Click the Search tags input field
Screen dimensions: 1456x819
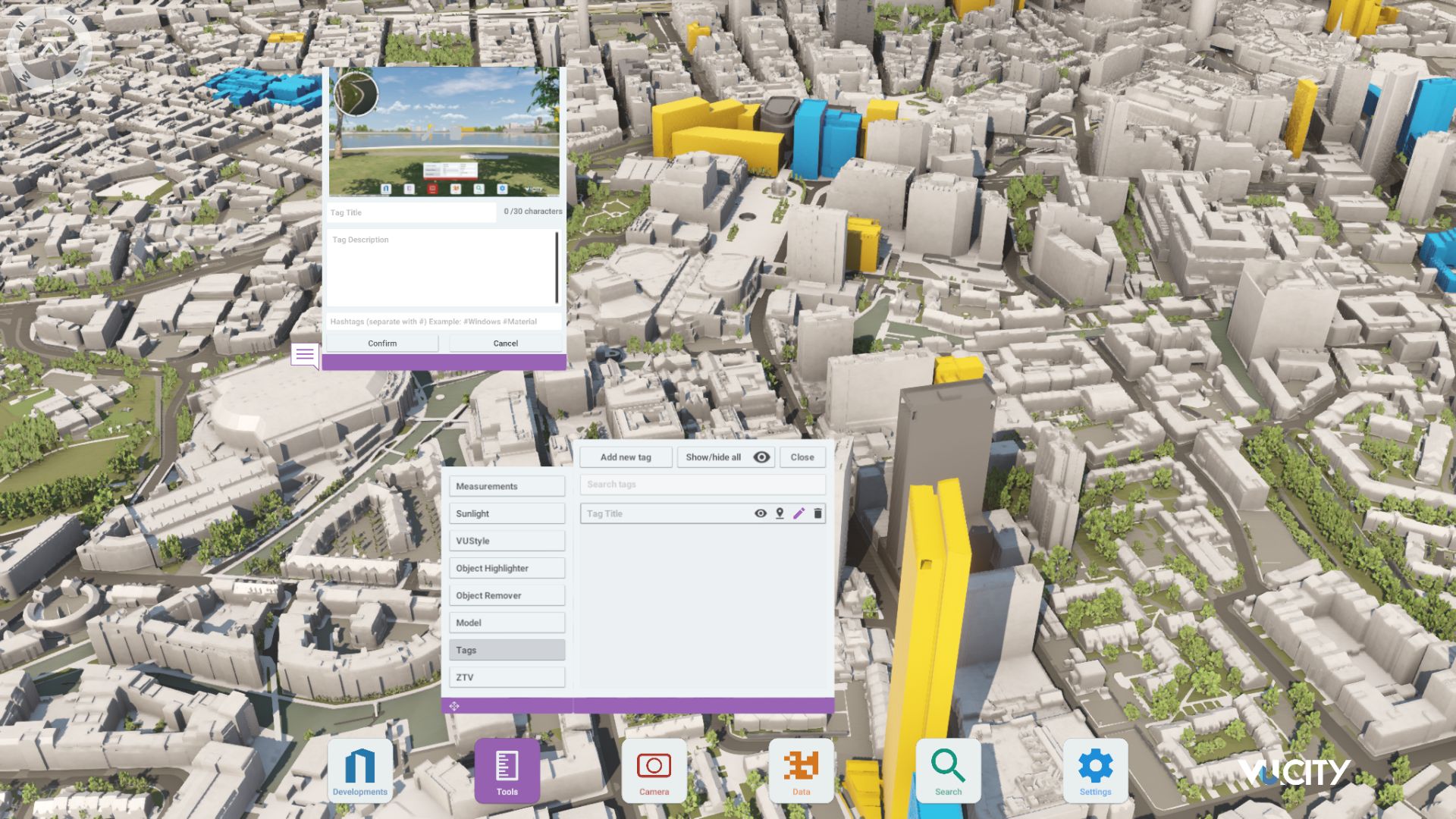[x=702, y=485]
